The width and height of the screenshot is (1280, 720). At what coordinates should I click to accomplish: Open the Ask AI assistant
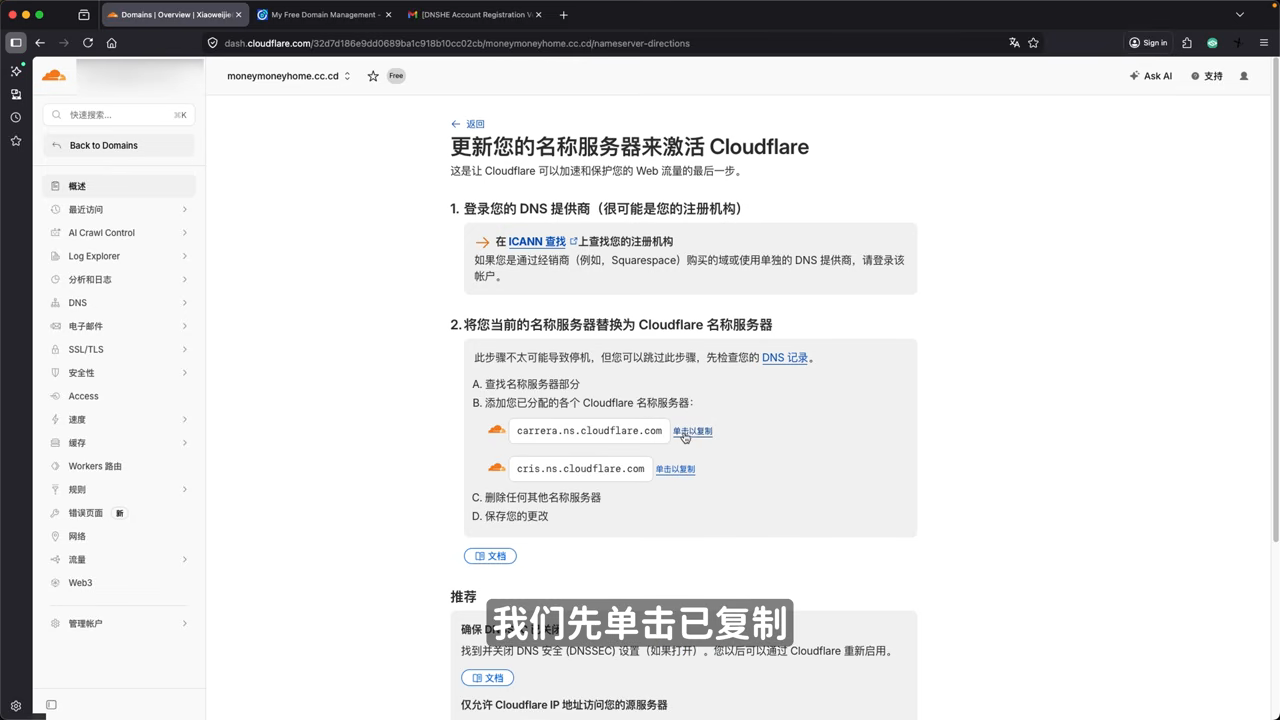click(1151, 76)
